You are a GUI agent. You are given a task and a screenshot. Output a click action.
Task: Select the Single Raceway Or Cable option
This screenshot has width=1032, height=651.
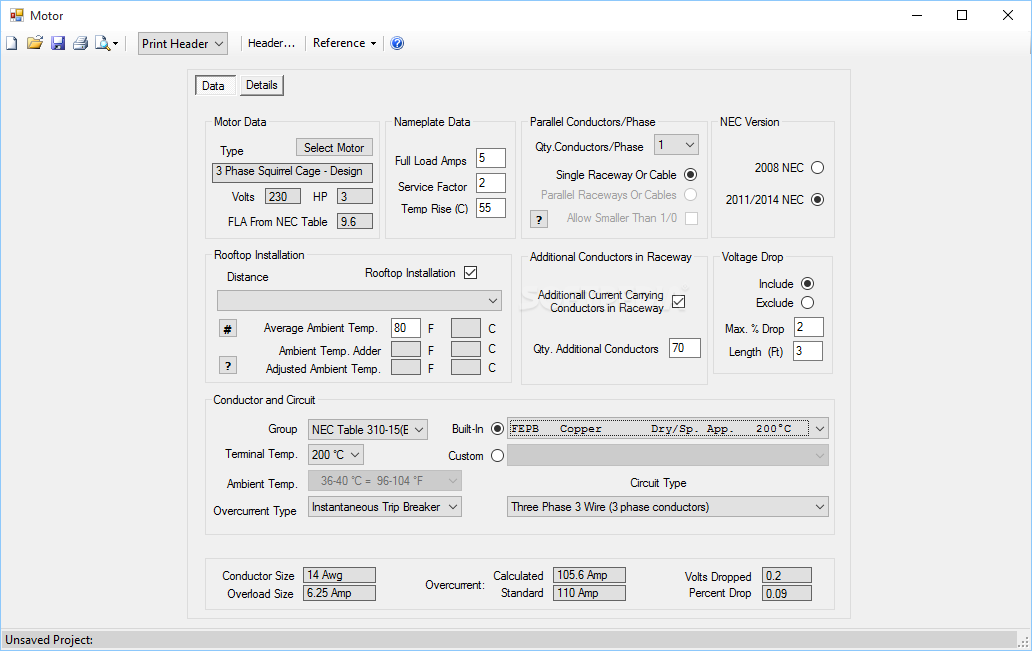tap(690, 174)
